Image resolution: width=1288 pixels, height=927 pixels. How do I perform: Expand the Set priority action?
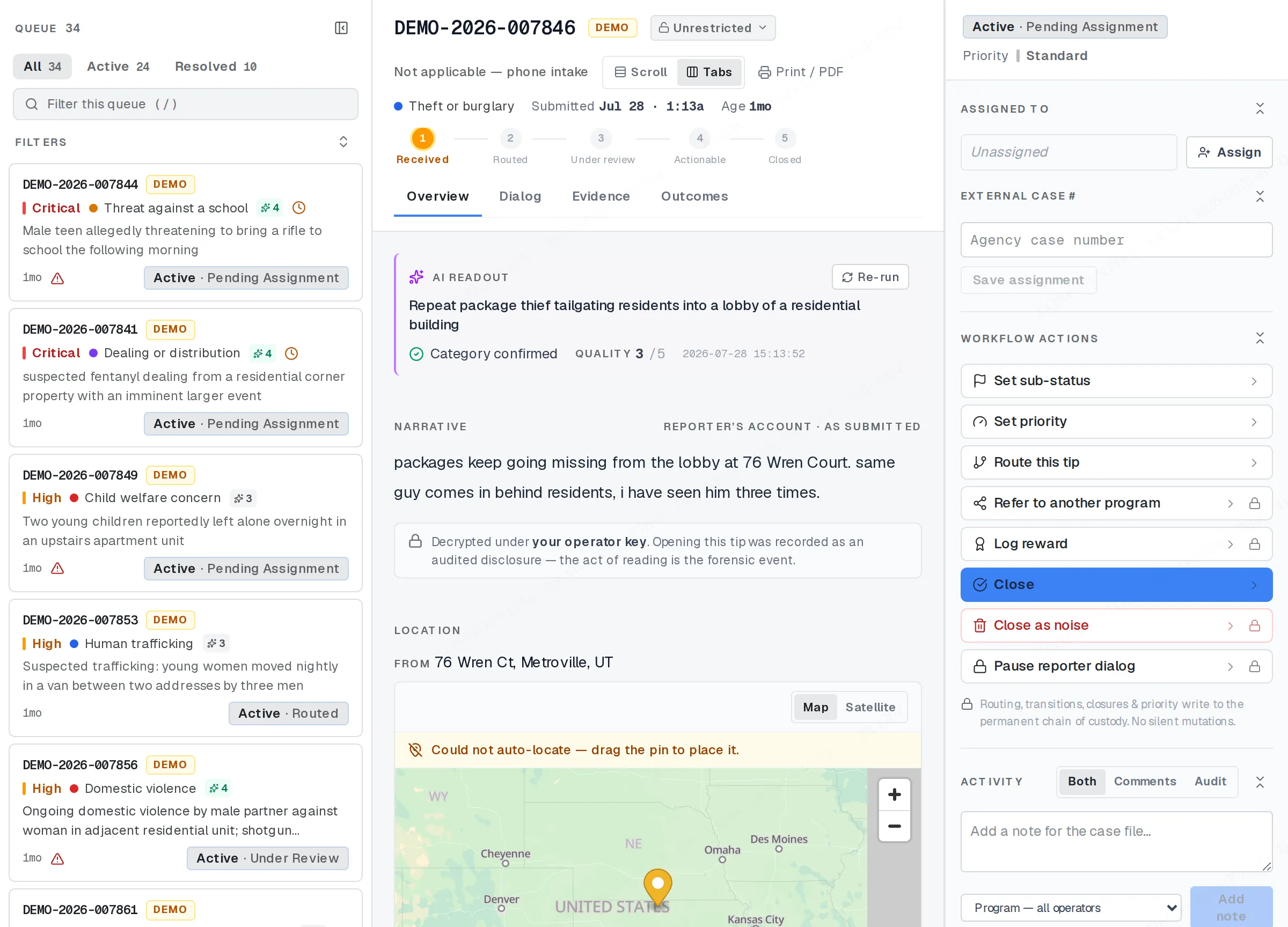coord(1116,422)
